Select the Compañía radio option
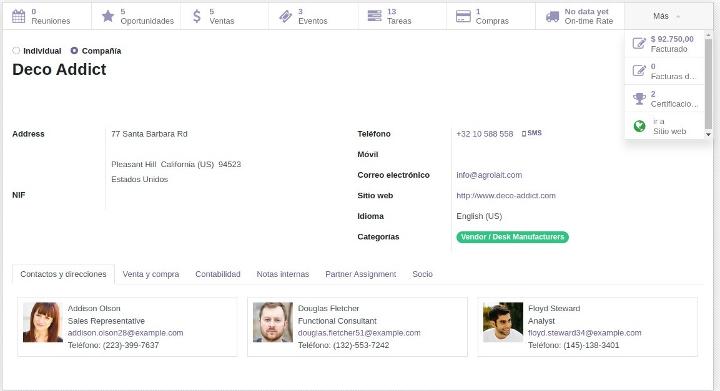Screen dimensions: 720x391 point(74,50)
